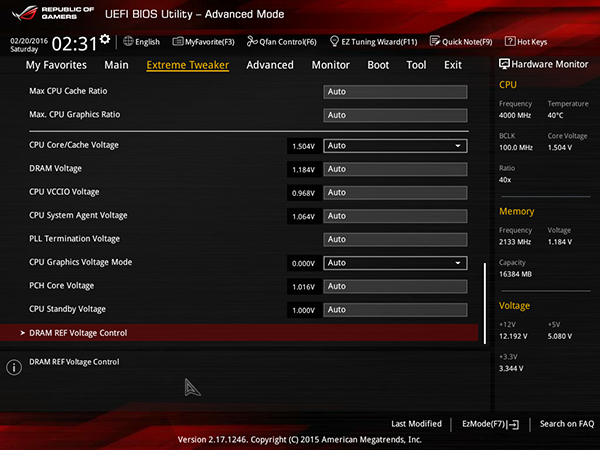Open the Tool tab
Image resolution: width=600 pixels, height=450 pixels.
coord(416,65)
